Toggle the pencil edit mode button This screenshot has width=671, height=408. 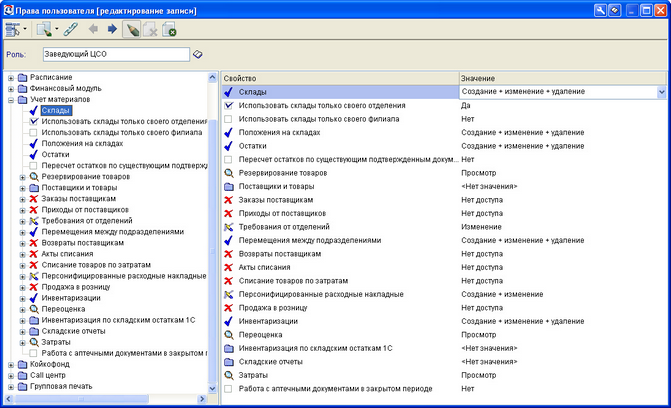tap(132, 30)
